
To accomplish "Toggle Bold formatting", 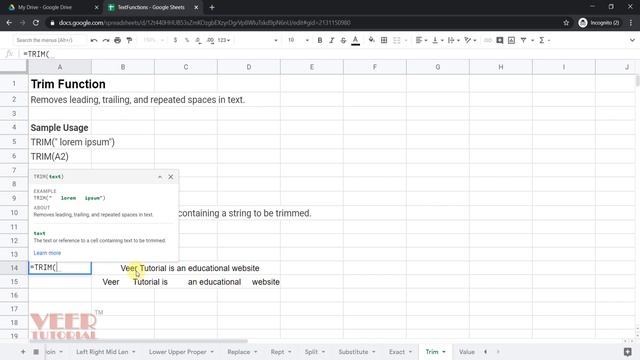I will [x=320, y=40].
